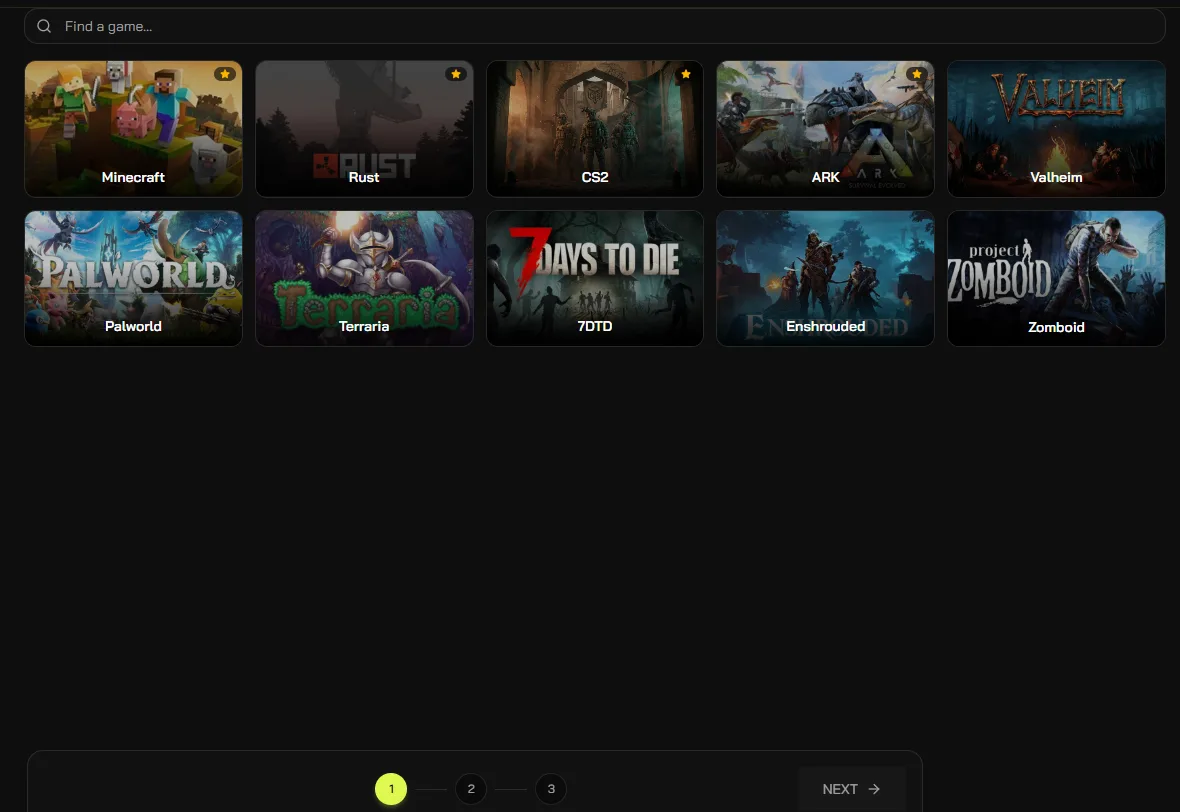Open the Terraria game card
Image resolution: width=1180 pixels, height=812 pixels.
click(364, 278)
